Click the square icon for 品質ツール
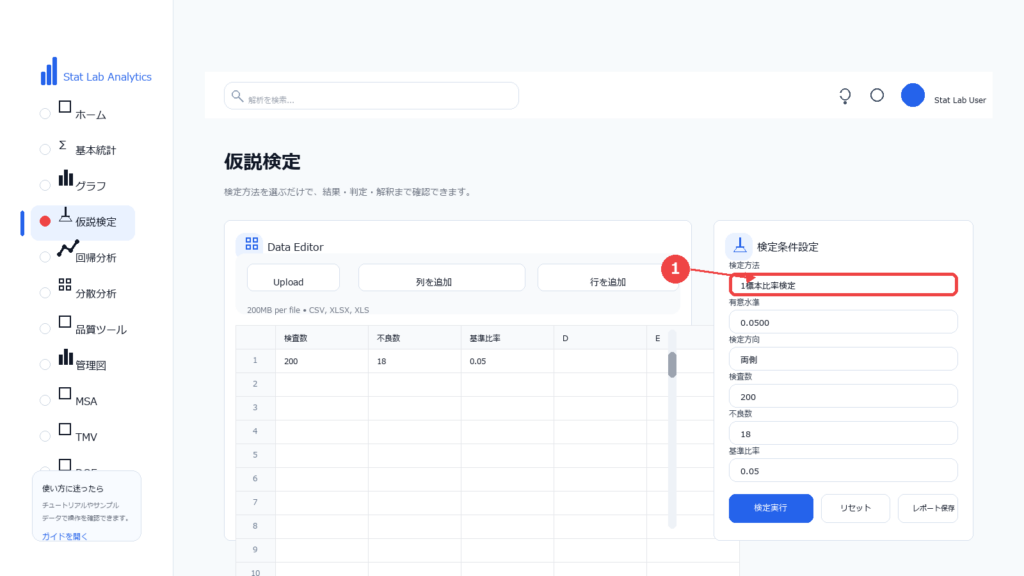1024x576 pixels. [65, 322]
